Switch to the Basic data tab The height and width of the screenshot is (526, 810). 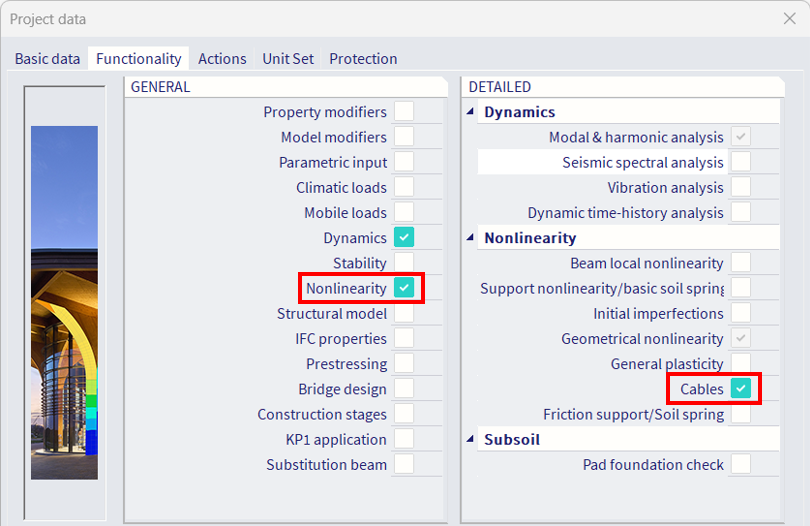48,58
